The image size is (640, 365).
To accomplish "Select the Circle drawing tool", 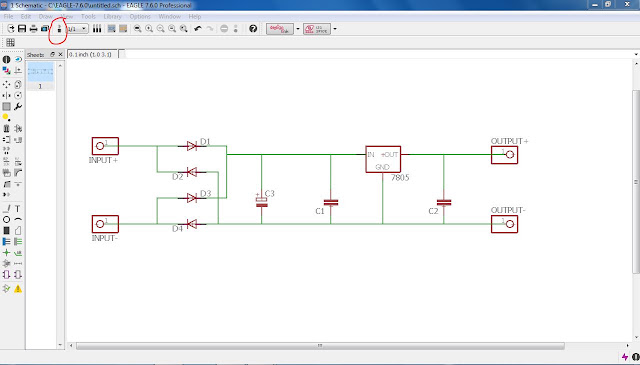I will point(7,220).
